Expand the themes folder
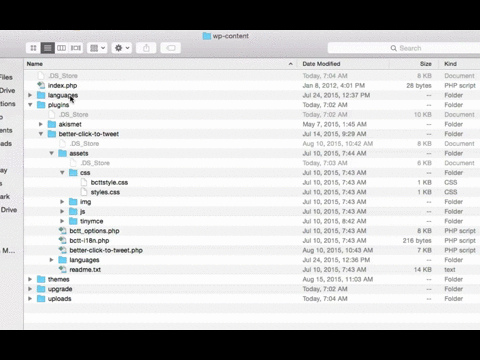 click(x=30, y=279)
